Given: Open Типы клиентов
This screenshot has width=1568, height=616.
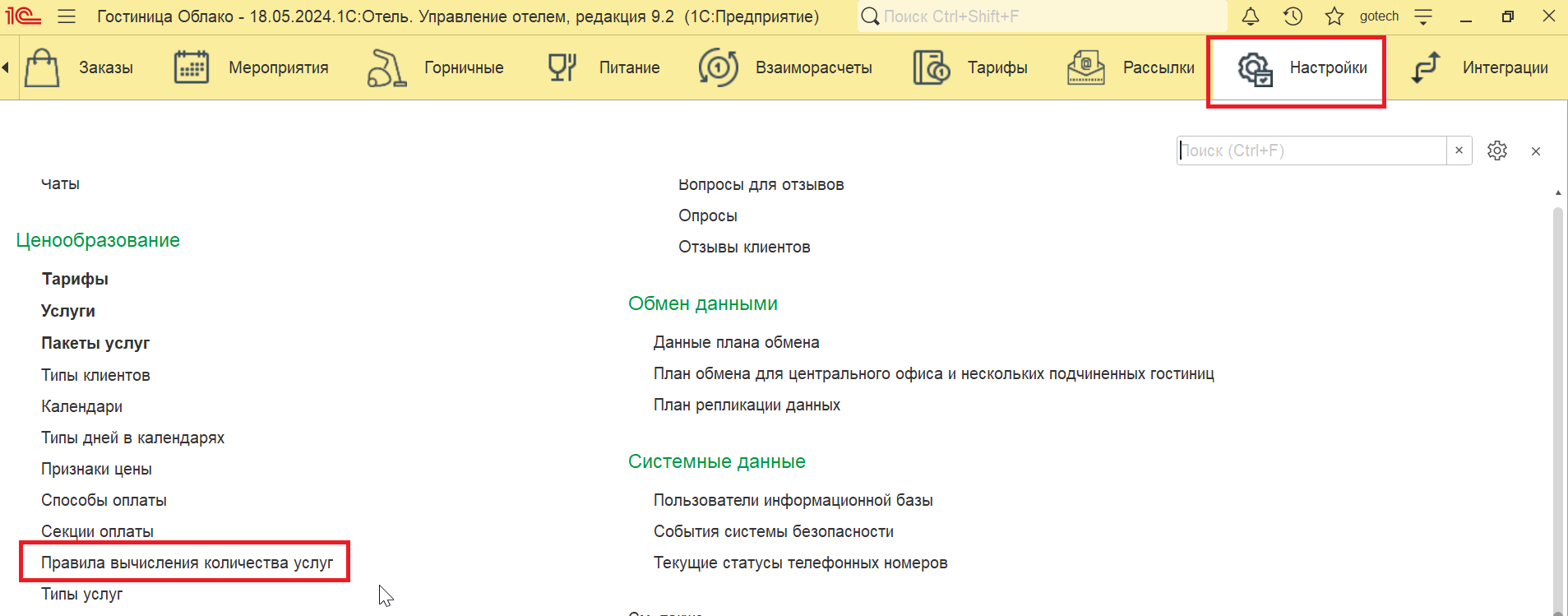Looking at the screenshot, I should pyautogui.click(x=95, y=375).
